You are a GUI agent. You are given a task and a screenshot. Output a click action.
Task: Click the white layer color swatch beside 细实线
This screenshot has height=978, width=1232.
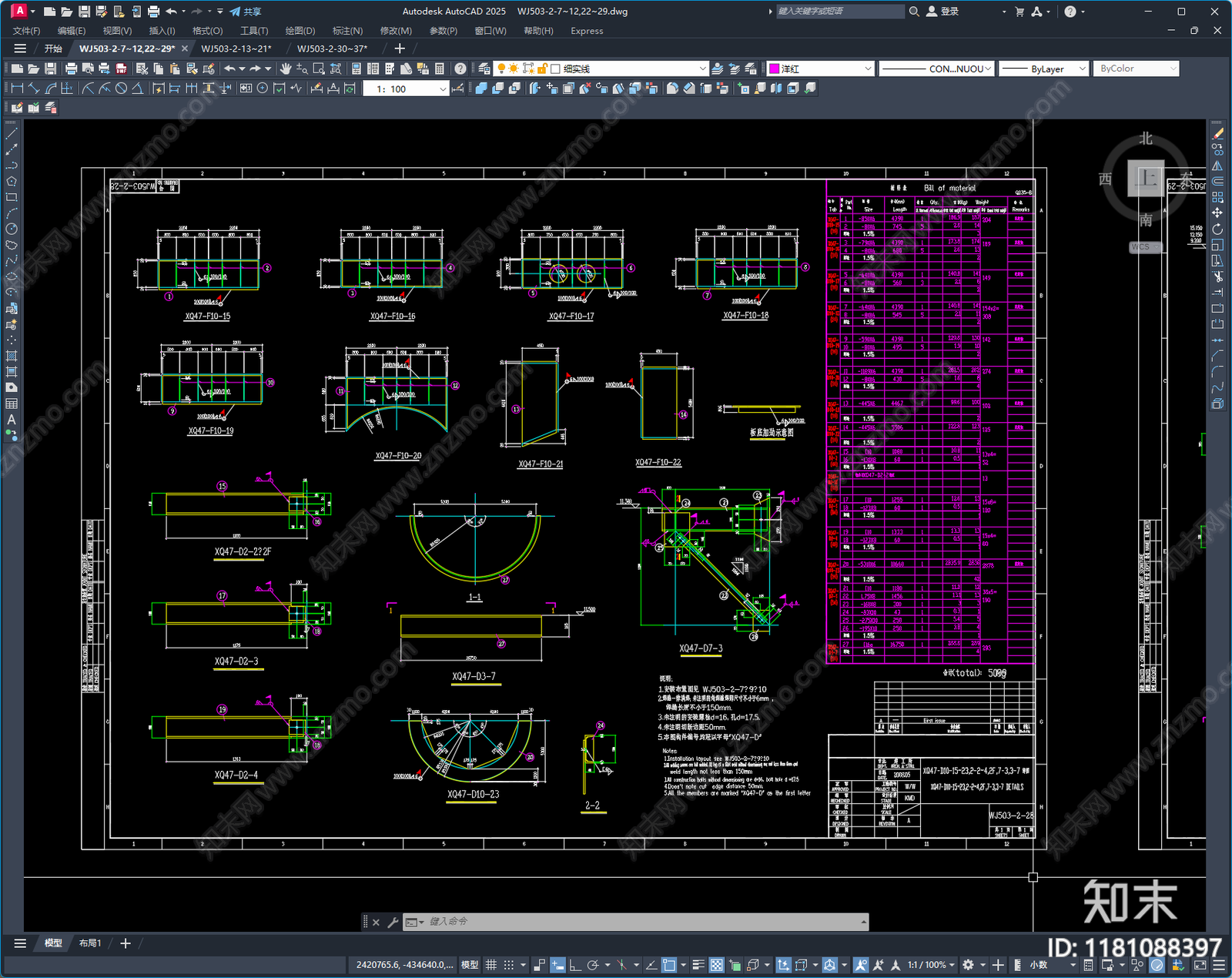[555, 69]
